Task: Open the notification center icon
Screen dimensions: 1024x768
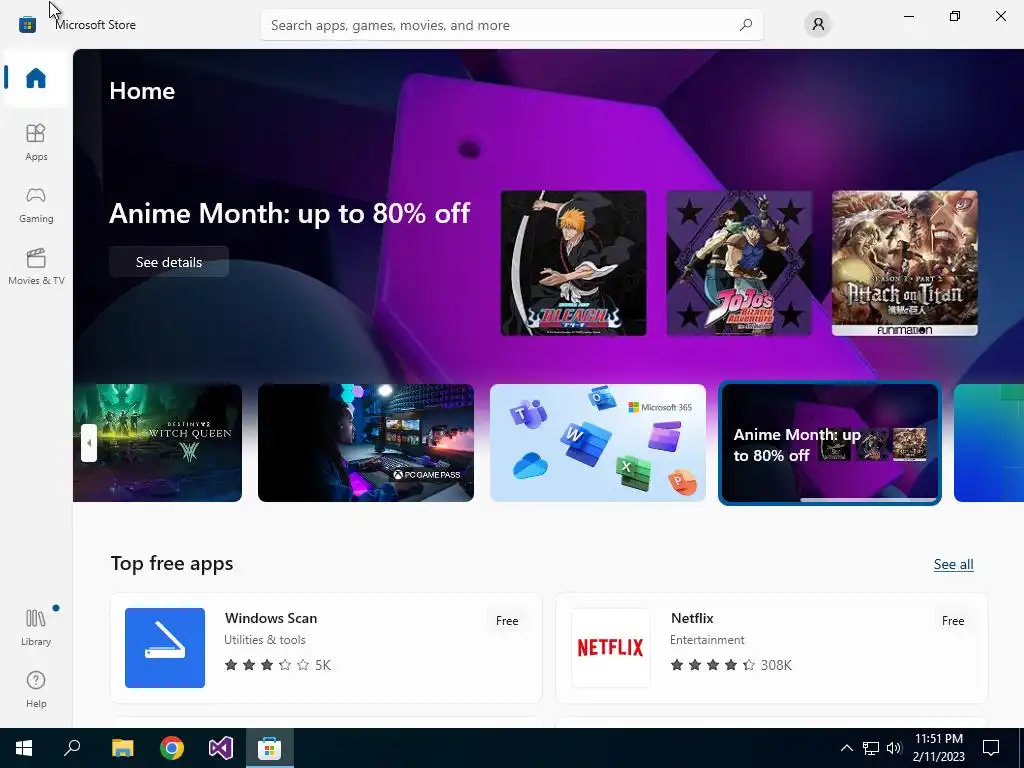Action: click(x=991, y=748)
